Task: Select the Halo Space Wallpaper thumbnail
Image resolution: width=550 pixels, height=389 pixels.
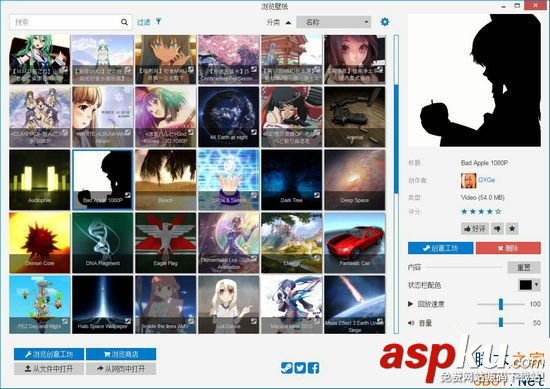Action: (103, 304)
